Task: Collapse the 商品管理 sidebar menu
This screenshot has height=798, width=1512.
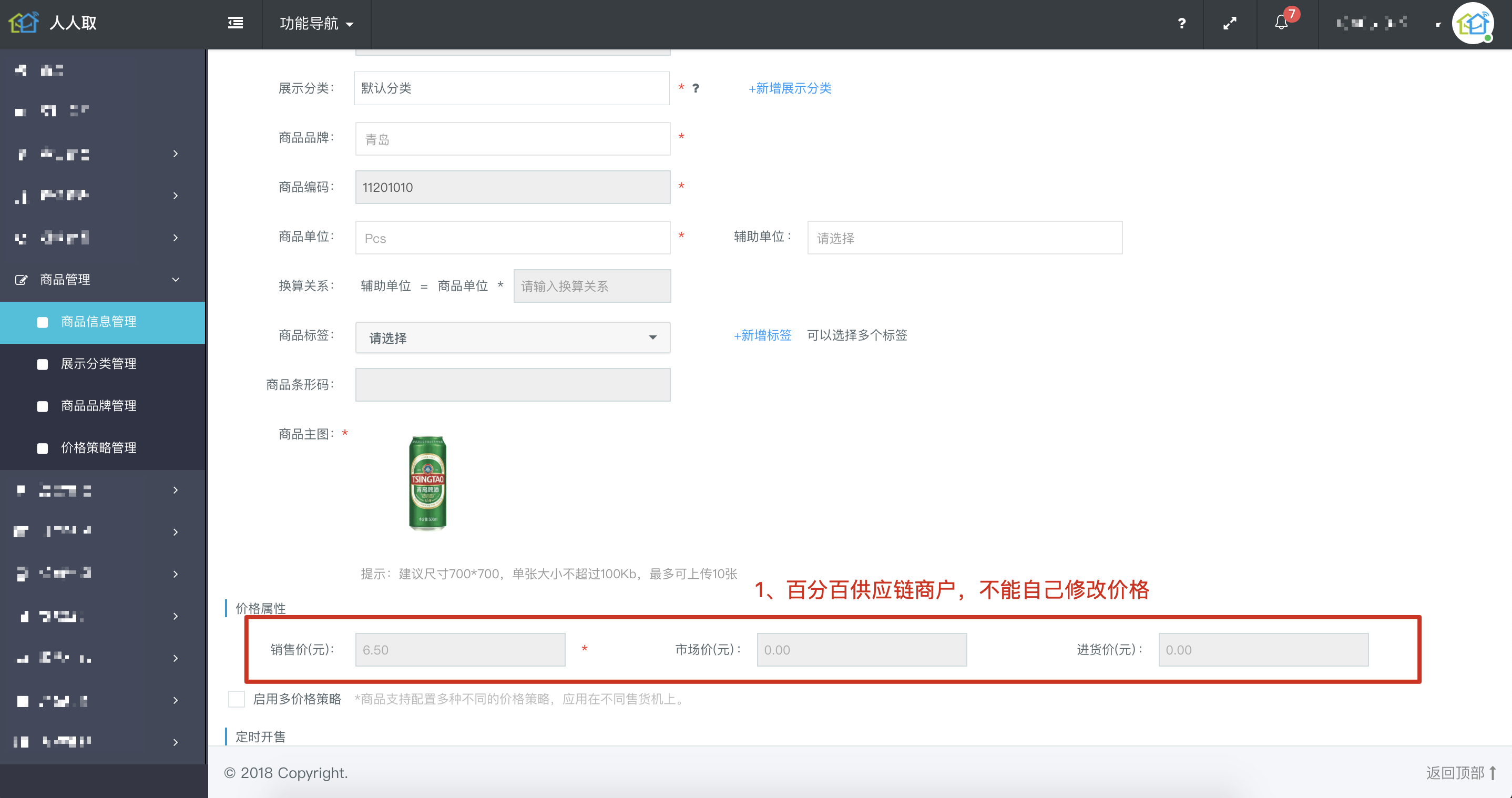Action: click(x=103, y=279)
